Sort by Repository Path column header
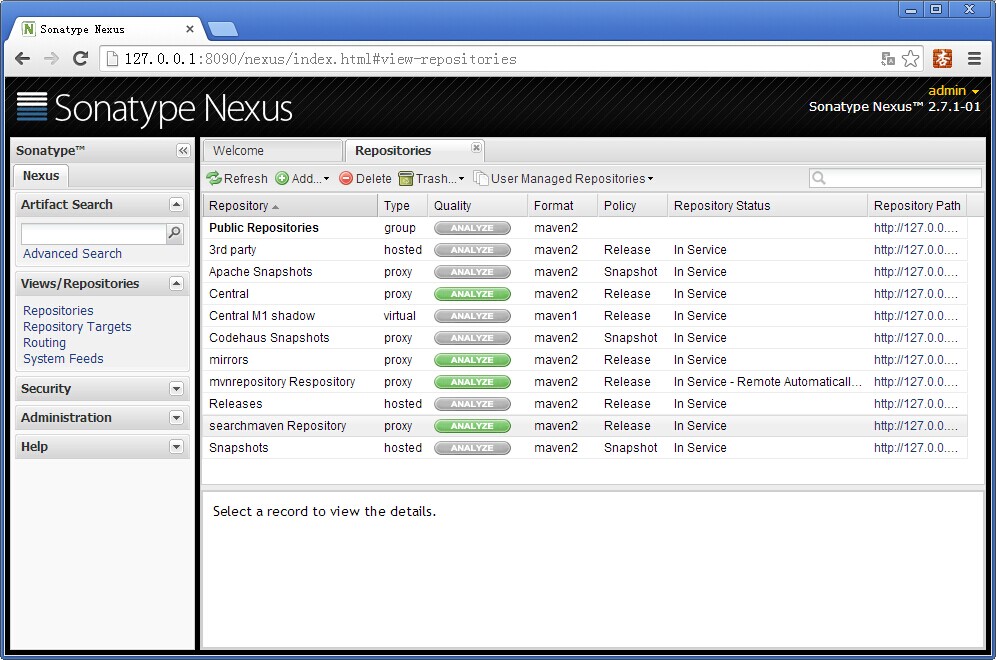The height and width of the screenshot is (660, 996). [917, 206]
